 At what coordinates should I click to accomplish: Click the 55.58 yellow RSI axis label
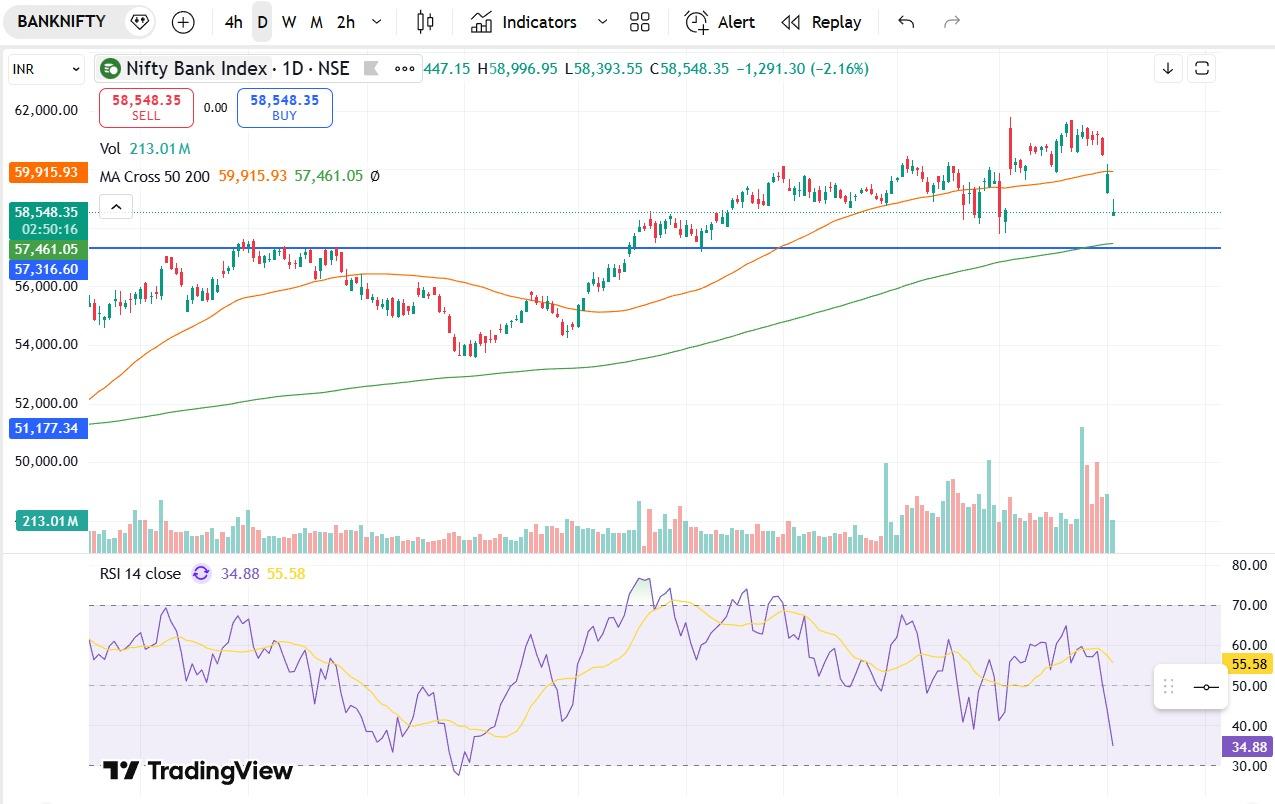pos(1246,664)
